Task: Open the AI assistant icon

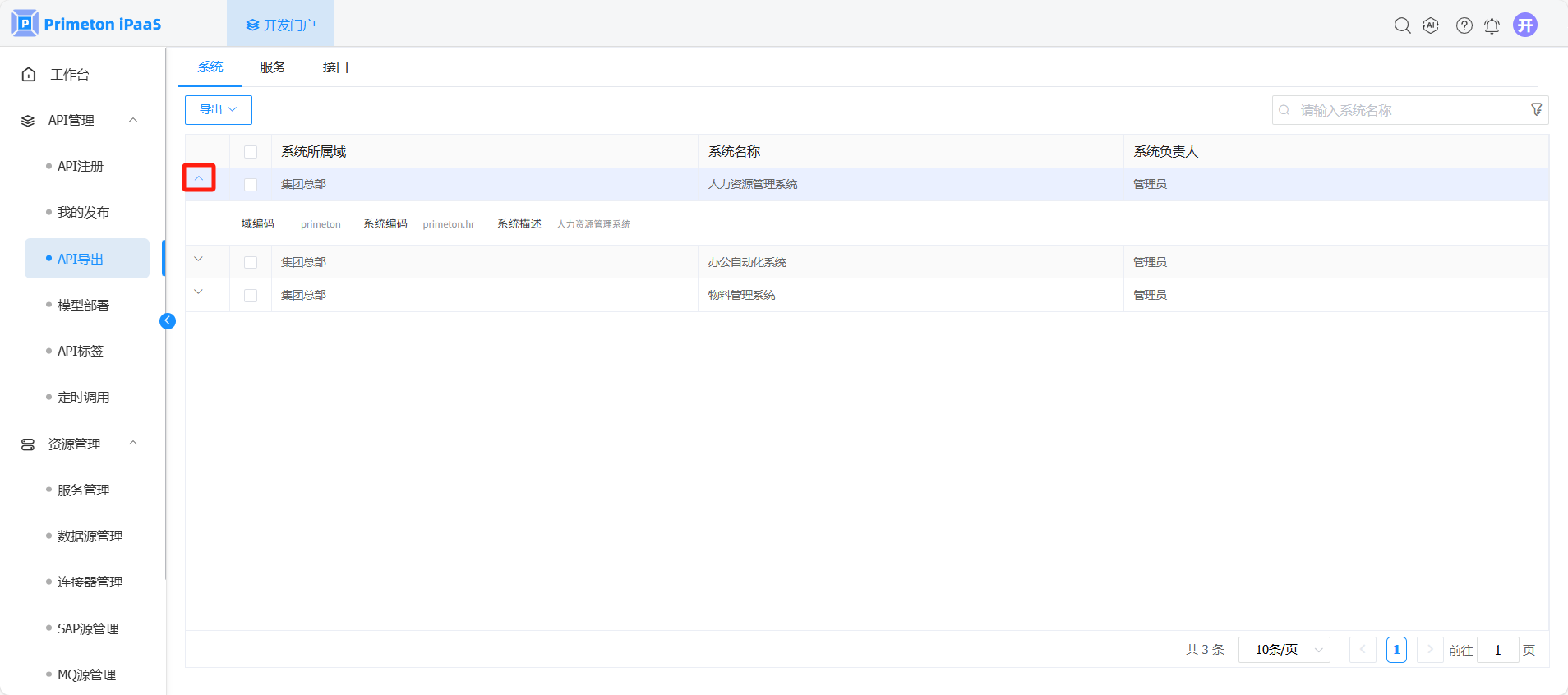Action: (x=1431, y=25)
